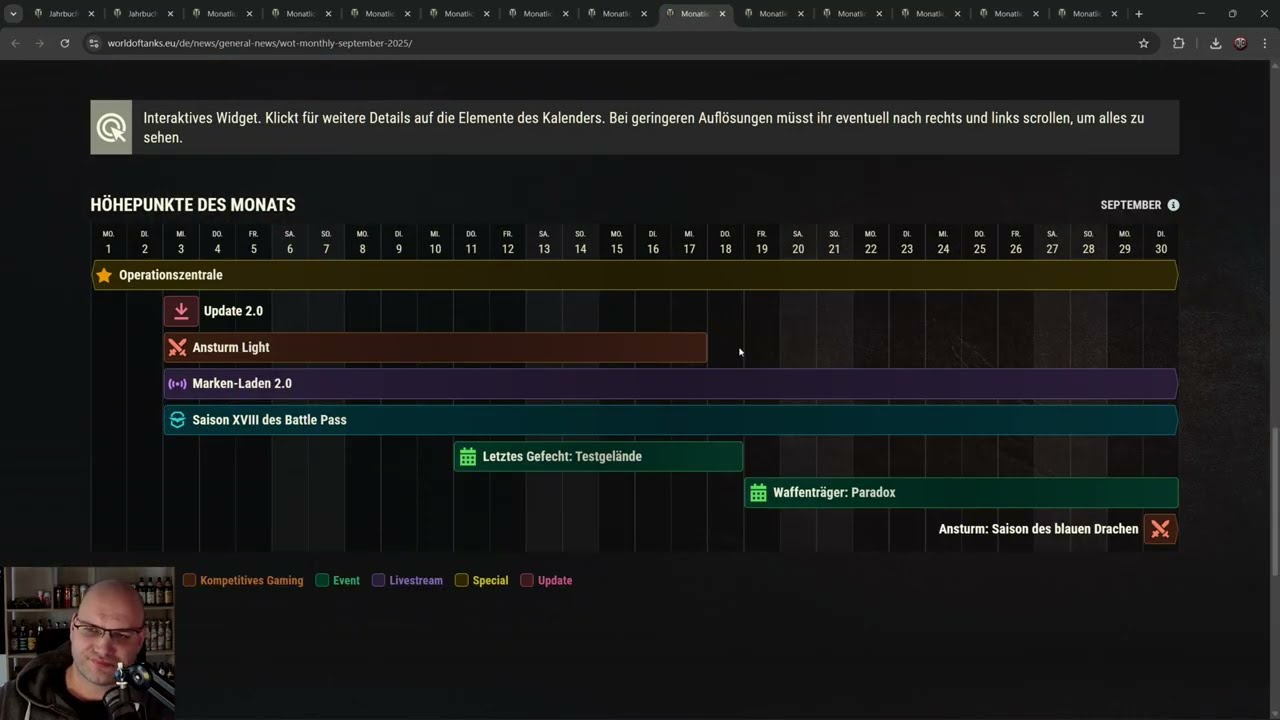Open Ansturm: Saison des blauen Drachen label
This screenshot has width=1280, height=720.
coord(1038,529)
